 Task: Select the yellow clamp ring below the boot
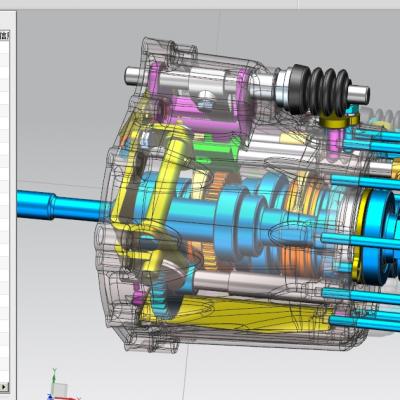[339, 120]
